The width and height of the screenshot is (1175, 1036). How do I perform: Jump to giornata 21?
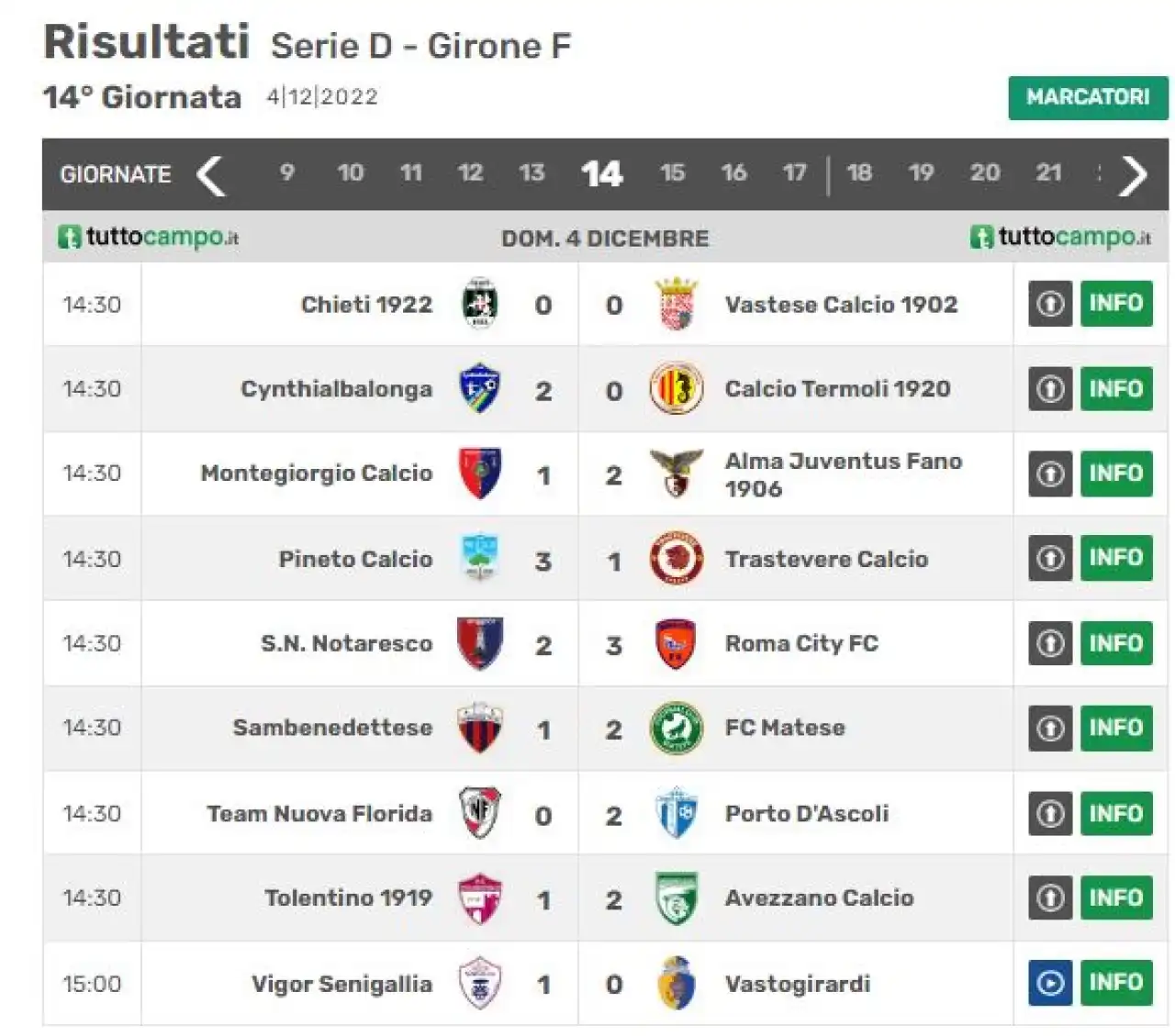coord(1048,173)
